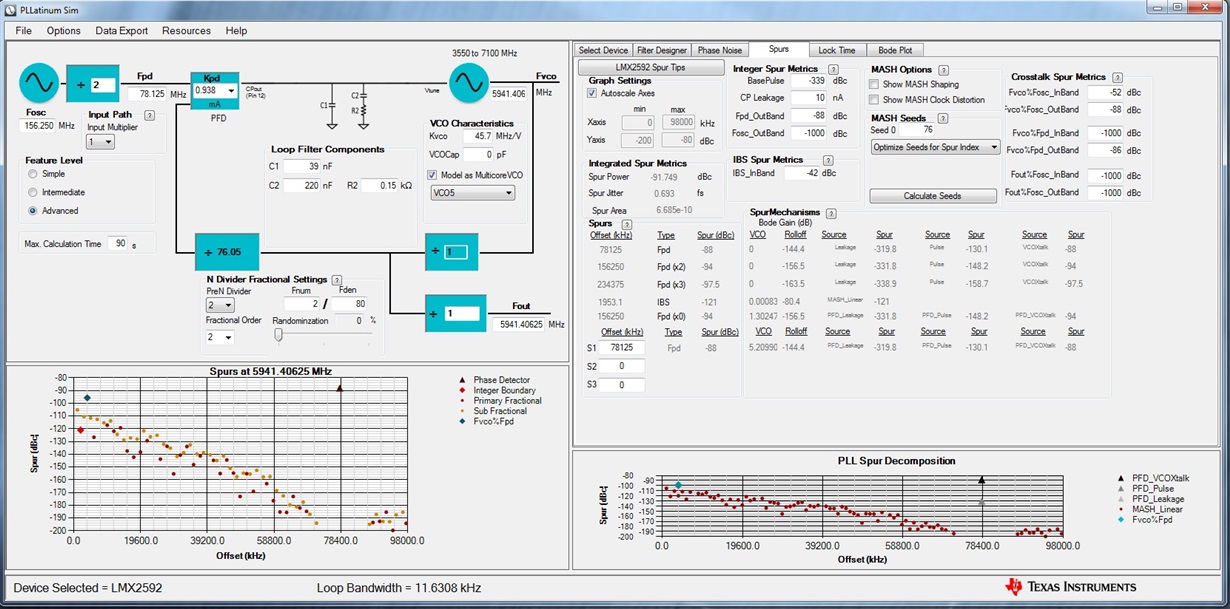Click the Fnum numerator field

301,303
